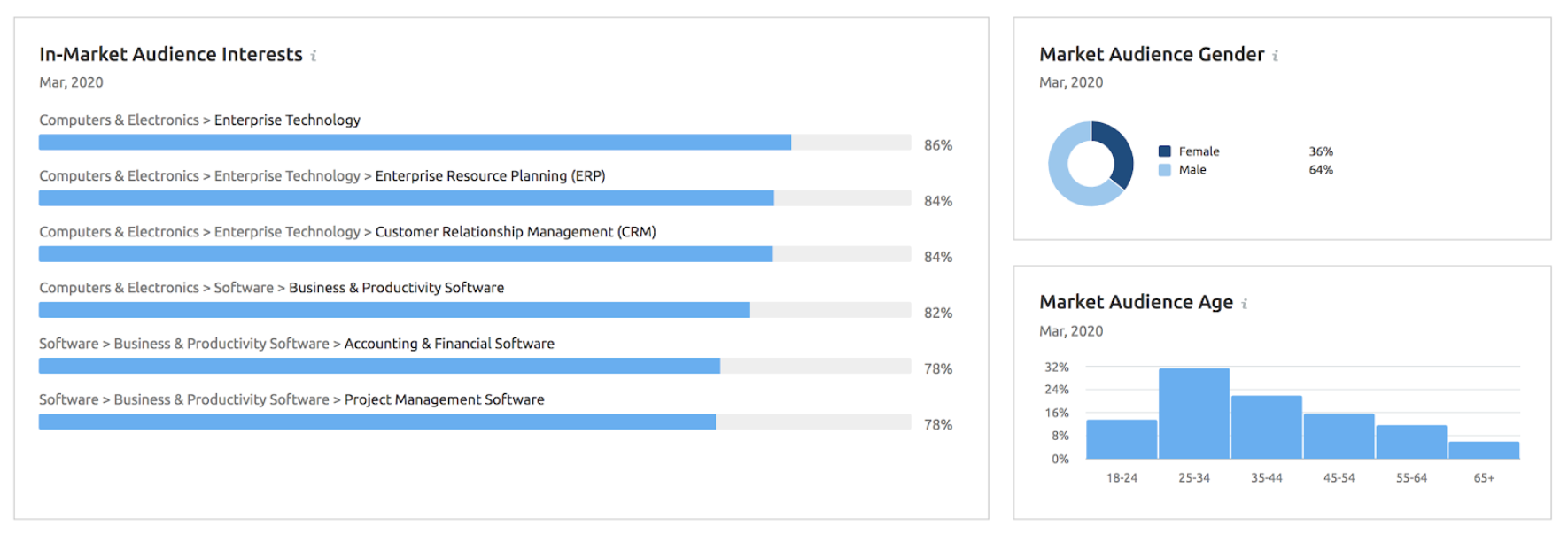The width and height of the screenshot is (1568, 542).
Task: Click the 55-64 age bar
Action: (x=1411, y=441)
